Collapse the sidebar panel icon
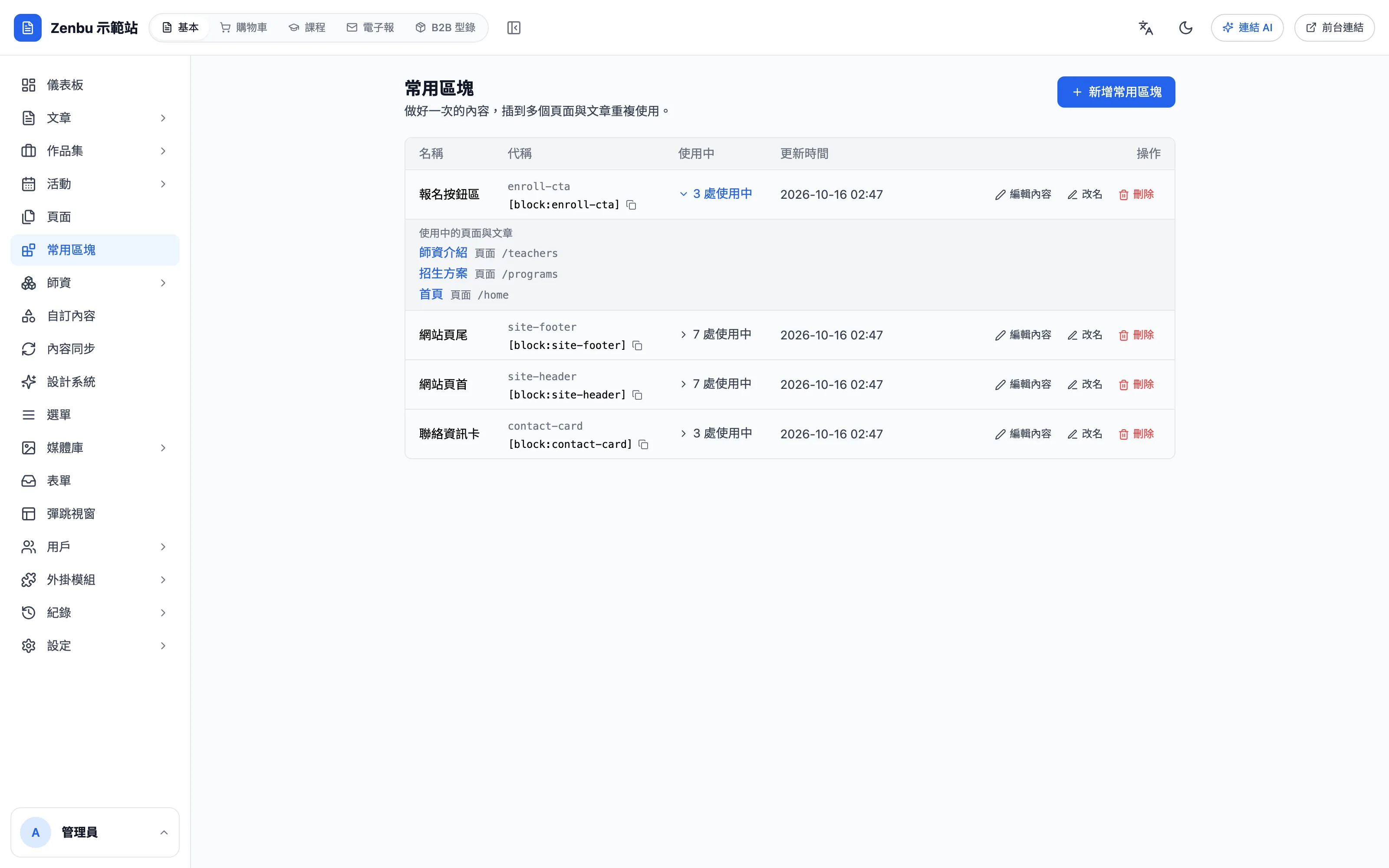This screenshot has width=1389, height=868. click(513, 27)
